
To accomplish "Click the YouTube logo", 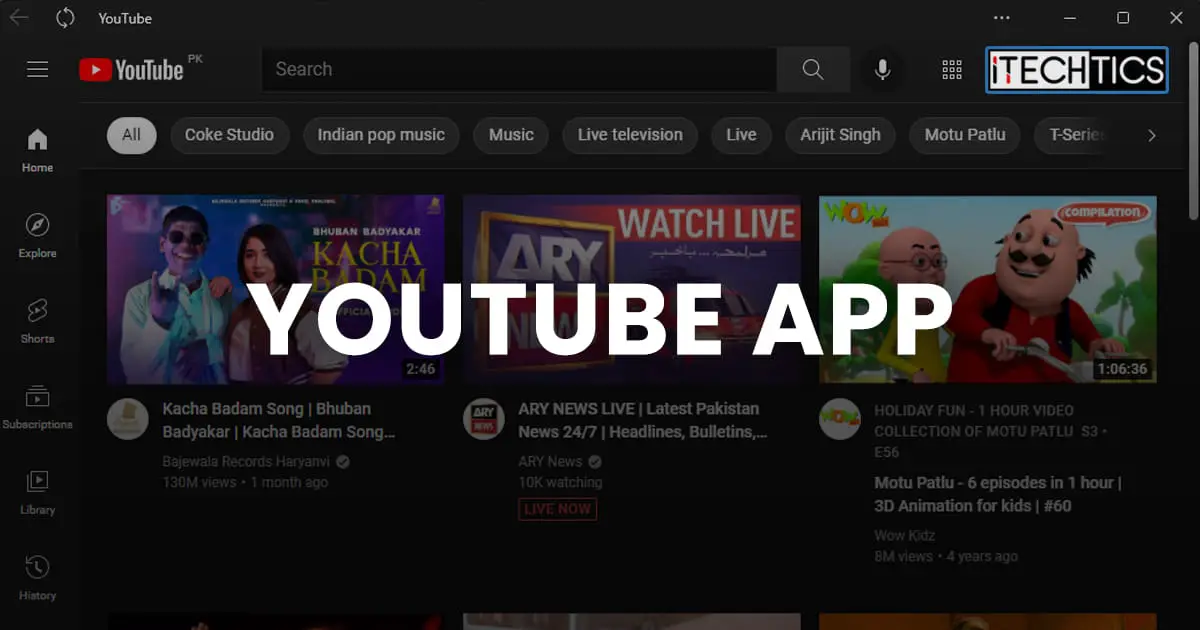I will 132,69.
